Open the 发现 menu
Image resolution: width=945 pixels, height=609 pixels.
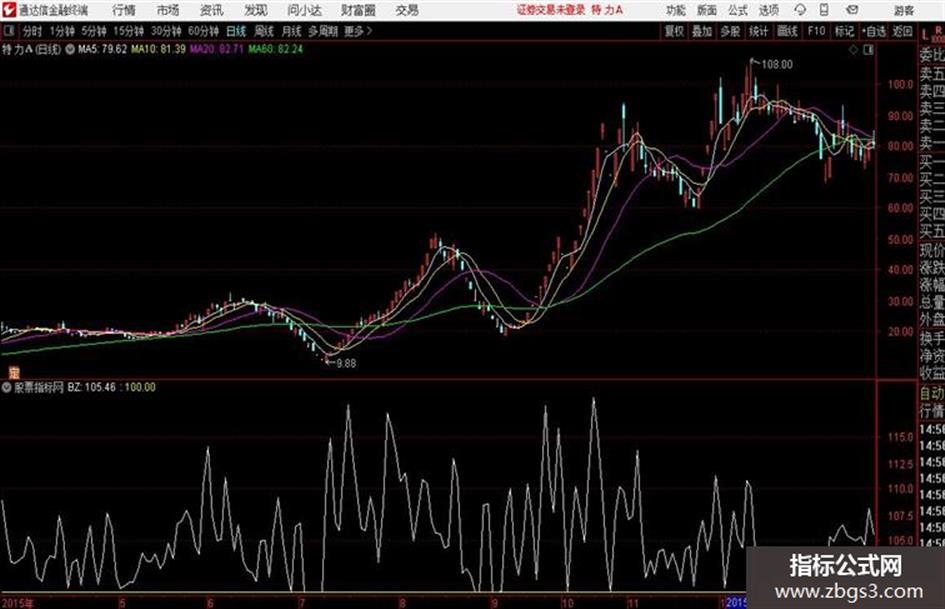pos(255,10)
